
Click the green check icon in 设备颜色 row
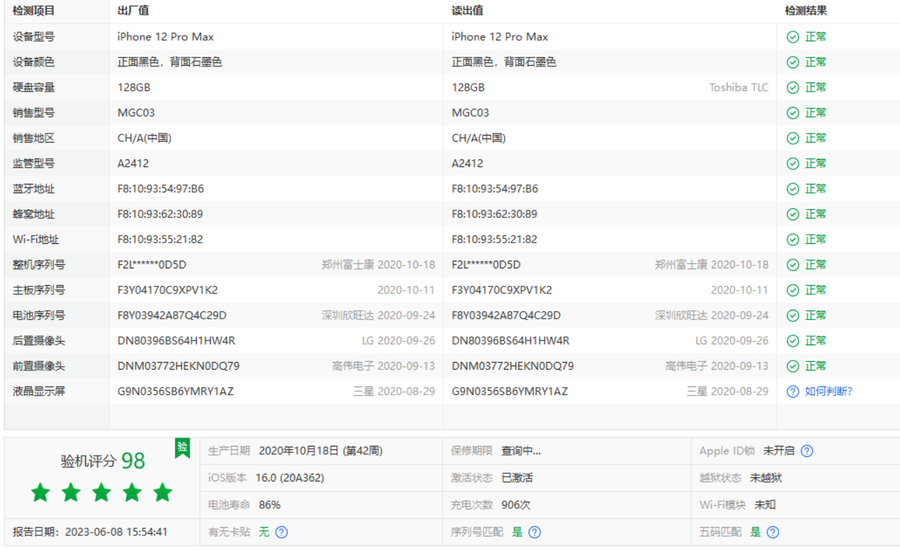[793, 62]
